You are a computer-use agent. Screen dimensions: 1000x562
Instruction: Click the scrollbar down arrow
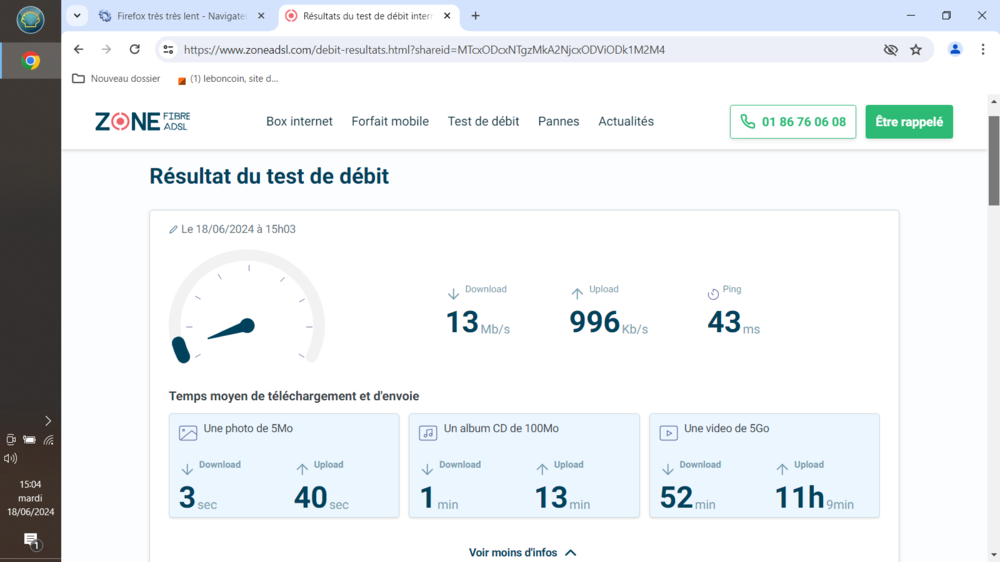click(x=994, y=556)
